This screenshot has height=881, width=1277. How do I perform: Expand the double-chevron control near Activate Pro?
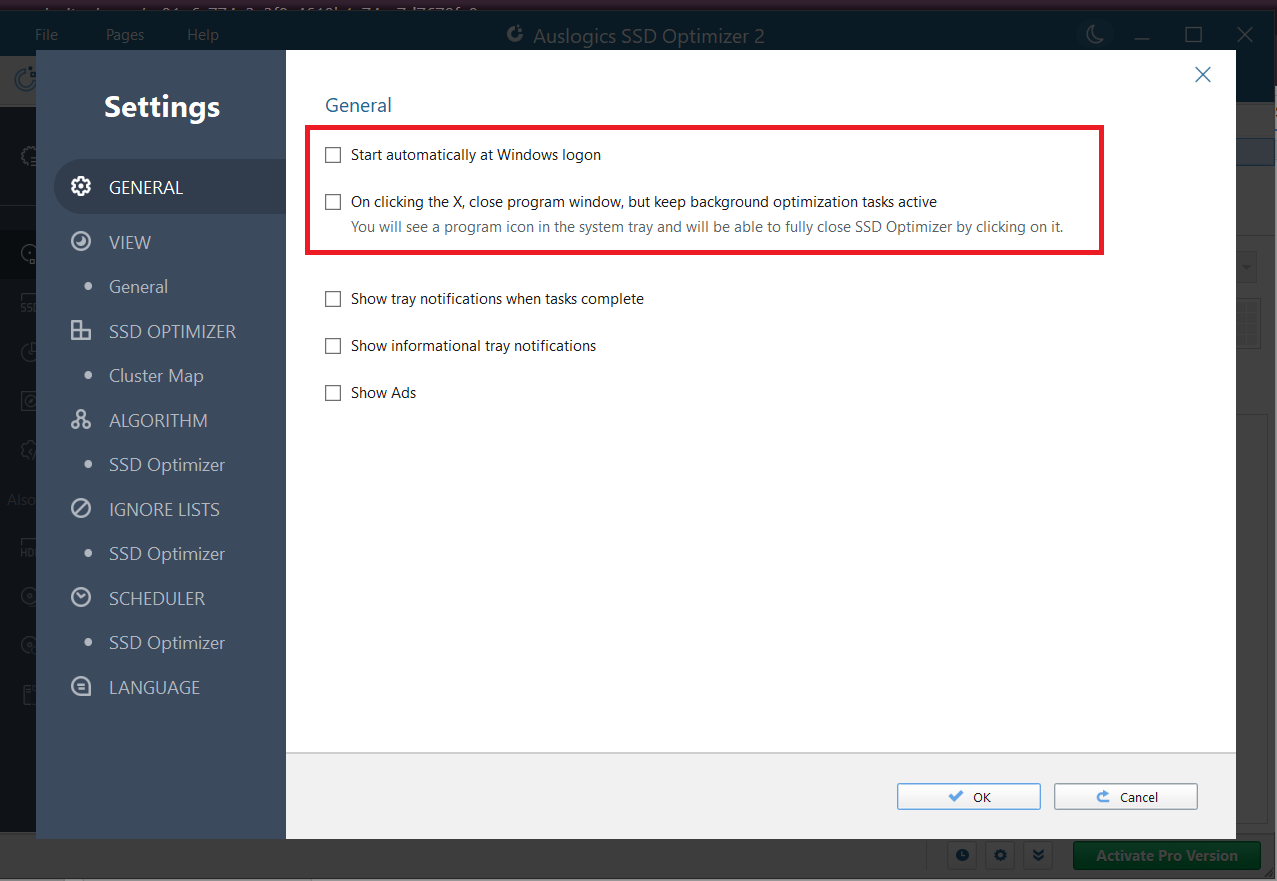(x=1037, y=855)
